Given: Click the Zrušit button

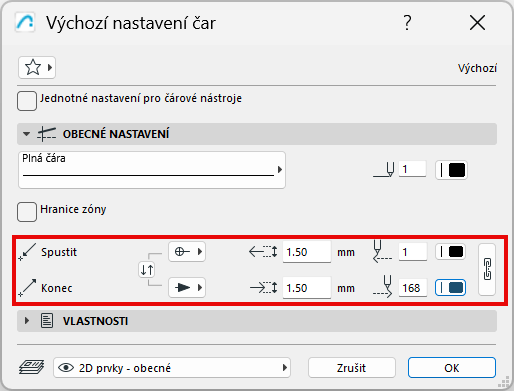Looking at the screenshot, I should [352, 368].
